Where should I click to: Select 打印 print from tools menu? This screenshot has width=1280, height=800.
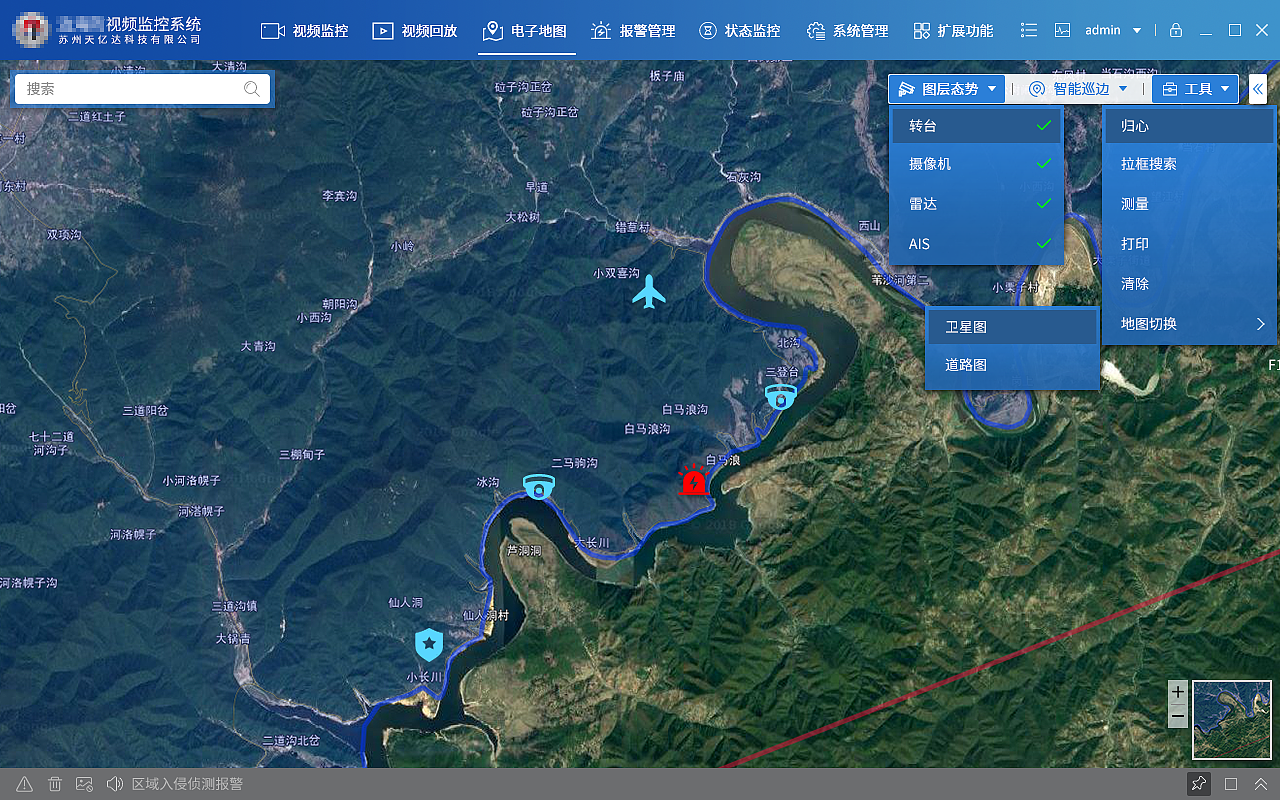(1189, 244)
